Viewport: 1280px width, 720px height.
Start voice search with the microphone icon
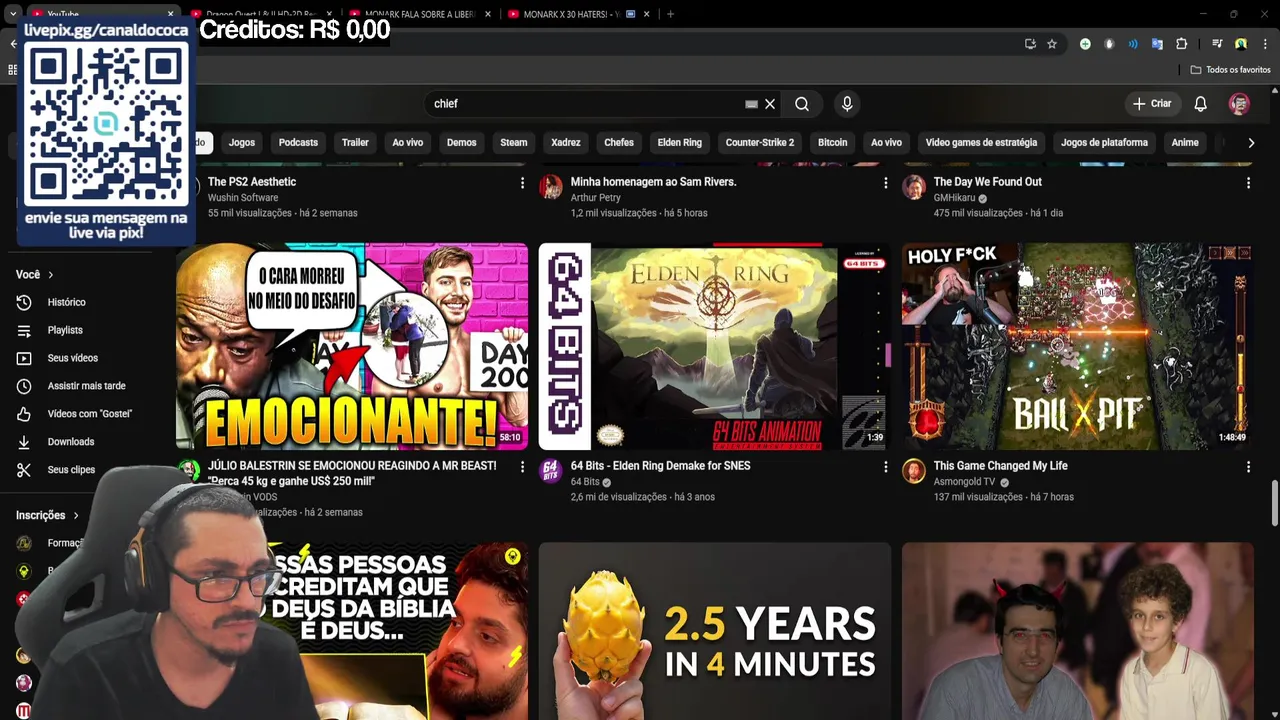pyautogui.click(x=847, y=104)
